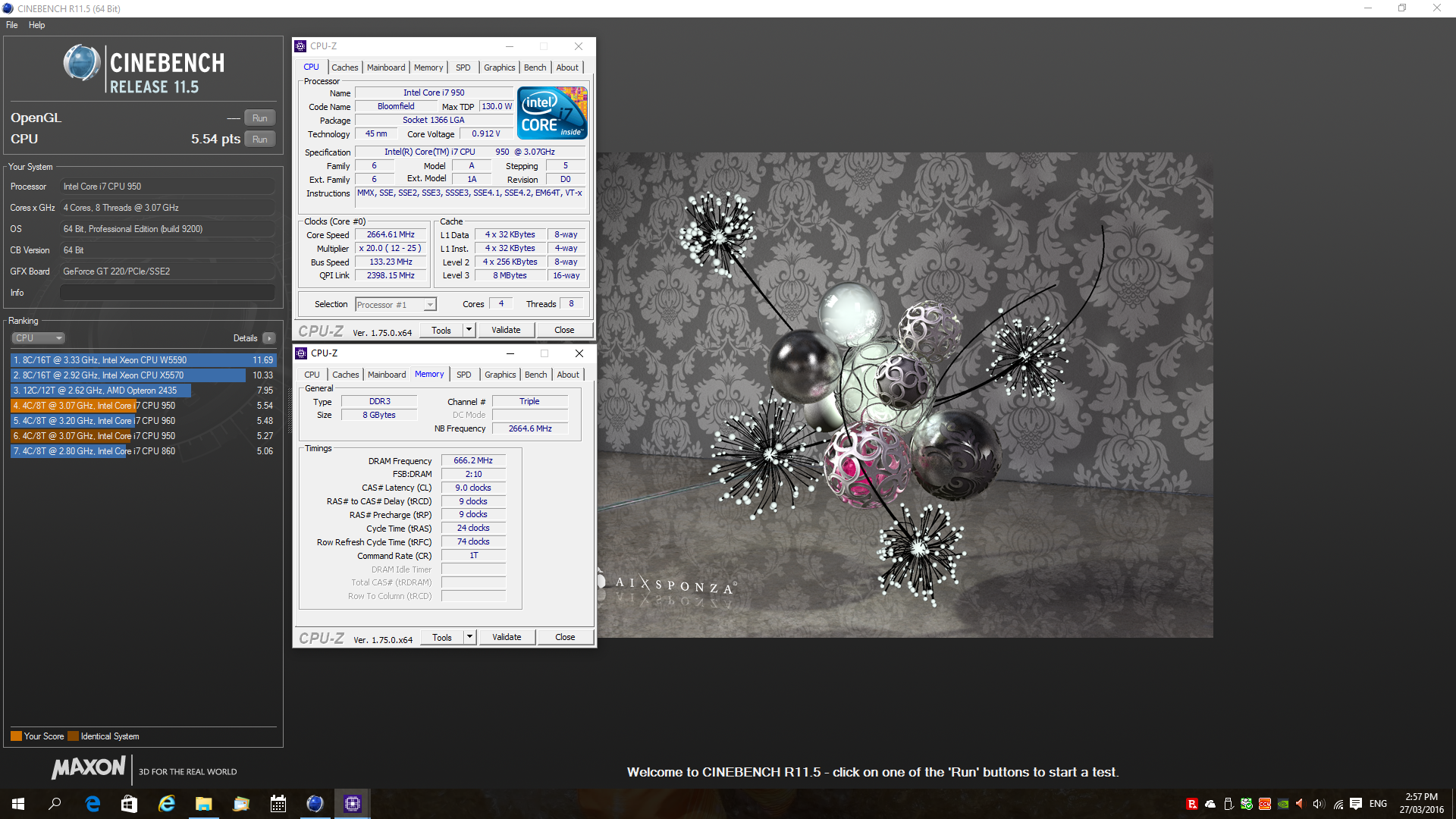Open system volume speaker icon
1456x819 pixels.
(x=1319, y=804)
